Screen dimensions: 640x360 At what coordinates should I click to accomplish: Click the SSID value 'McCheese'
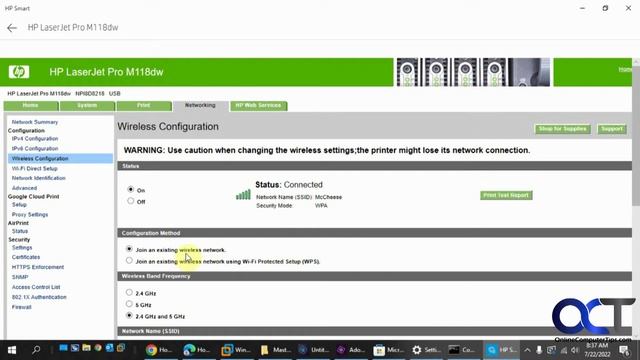(329, 197)
